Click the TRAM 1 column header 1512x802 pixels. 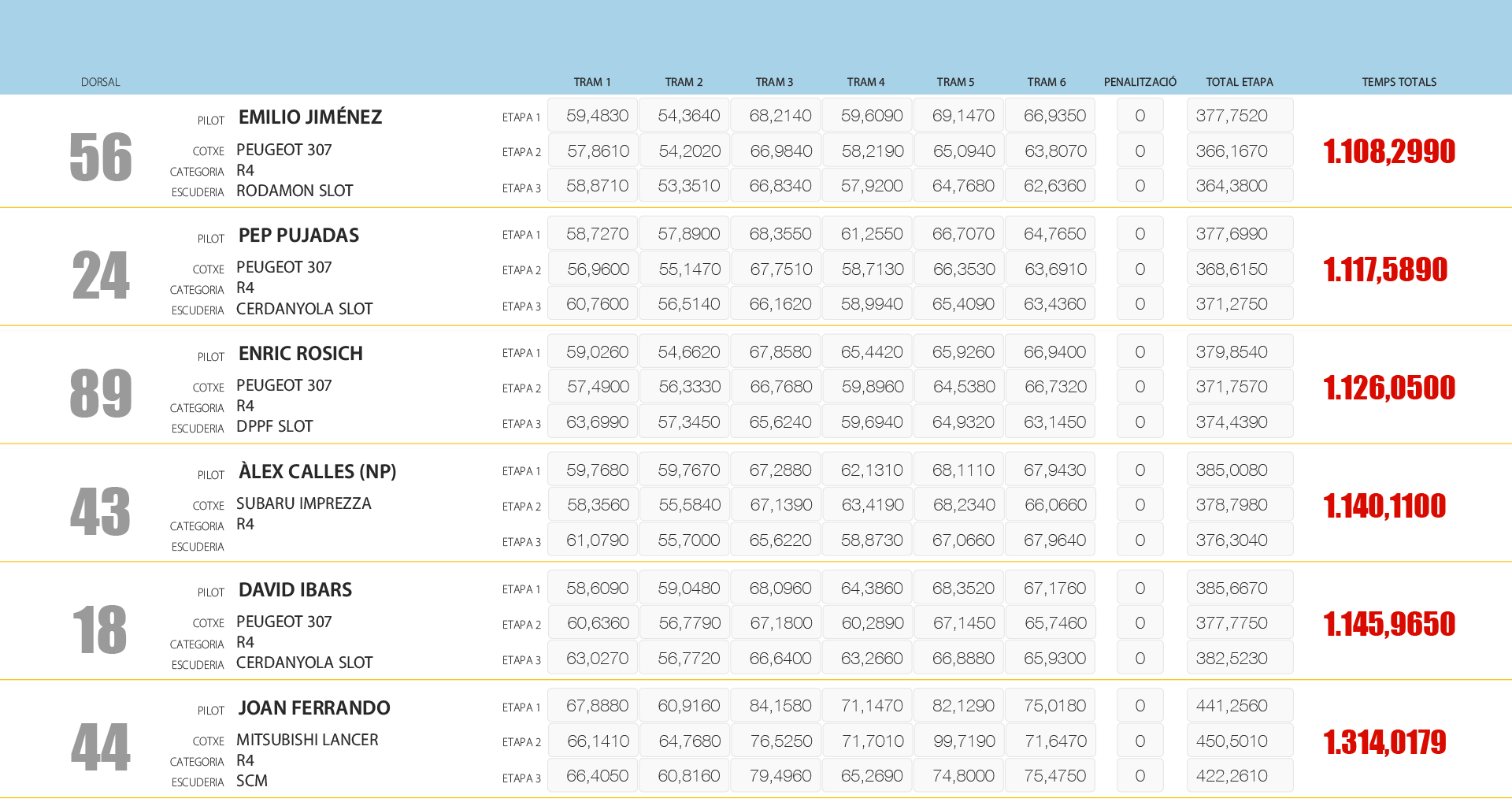click(x=591, y=82)
